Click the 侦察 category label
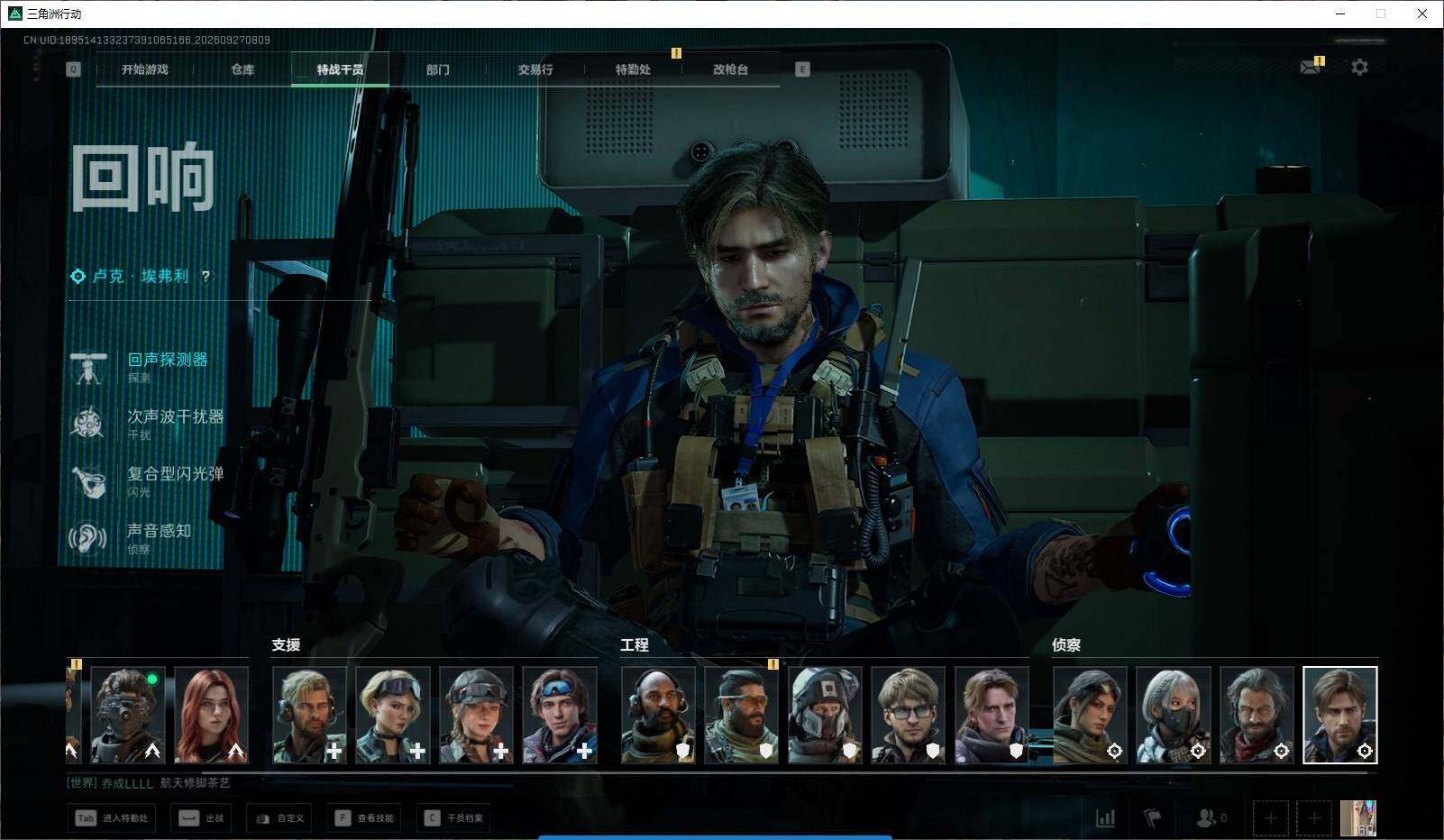This screenshot has height=840, width=1444. (x=1066, y=645)
